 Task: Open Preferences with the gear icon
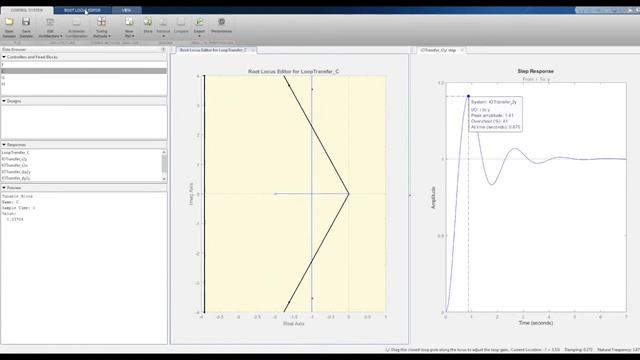pos(221,22)
